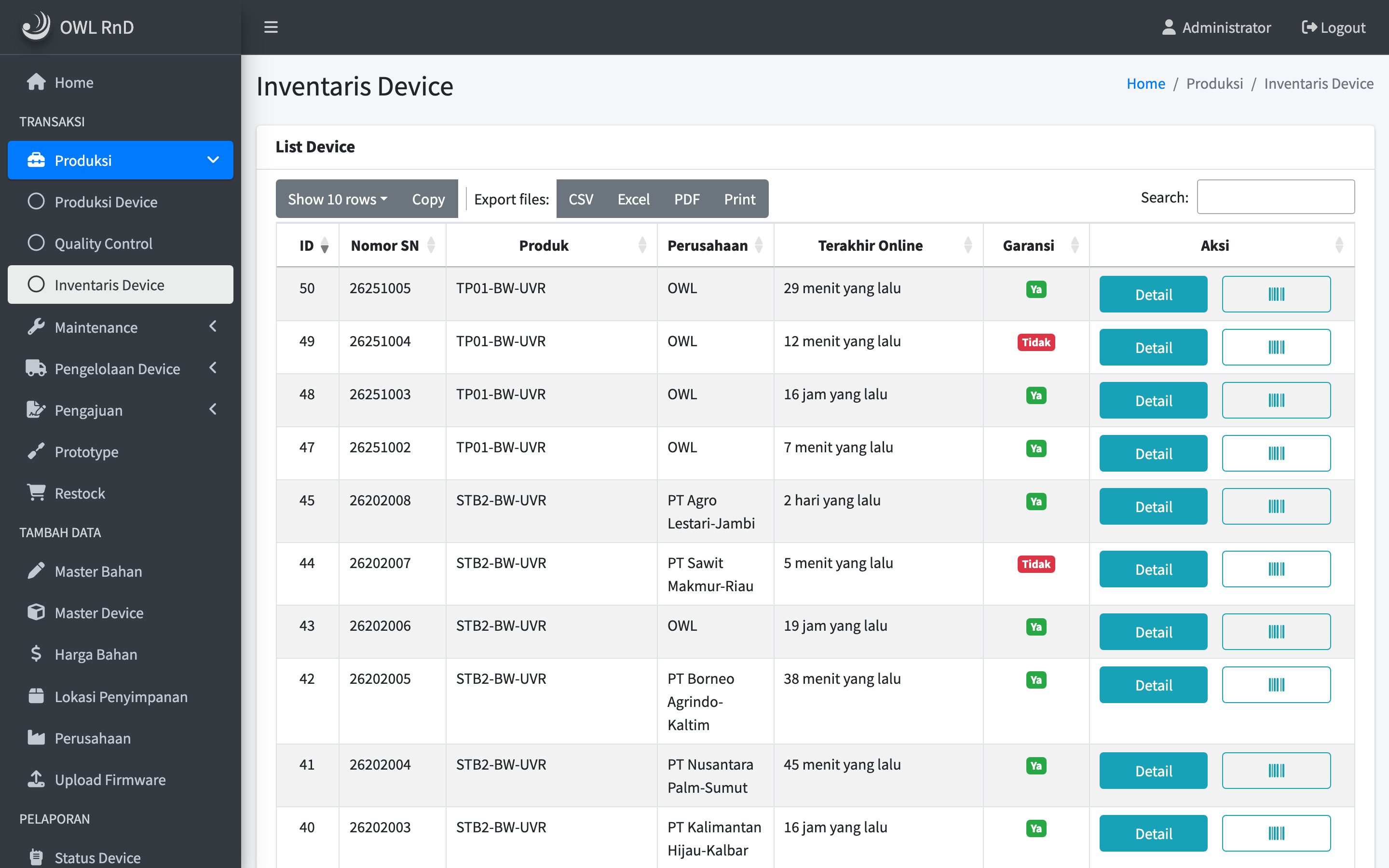Show barcode for device 26251005
The width and height of the screenshot is (1389, 868).
point(1276,294)
